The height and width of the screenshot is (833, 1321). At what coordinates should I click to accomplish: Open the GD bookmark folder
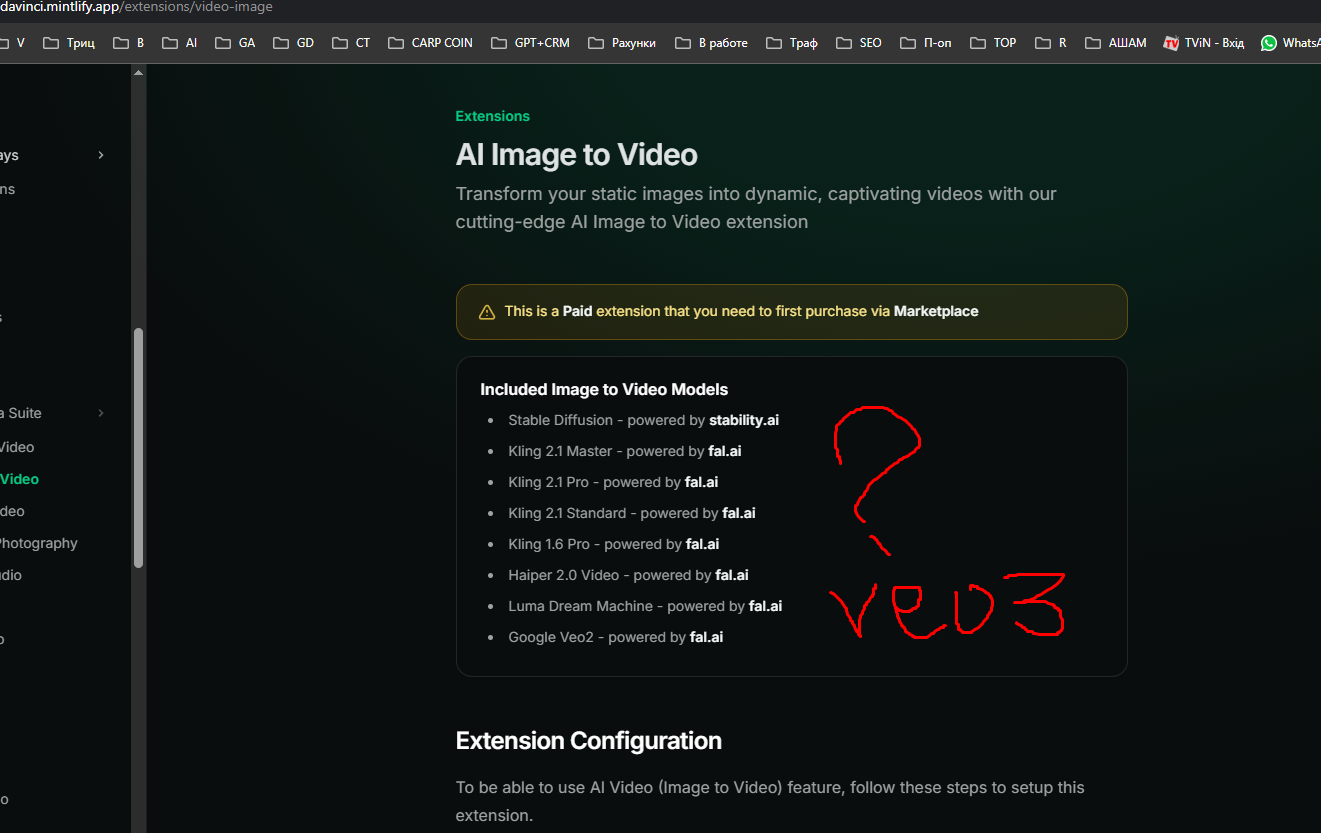pyautogui.click(x=293, y=43)
